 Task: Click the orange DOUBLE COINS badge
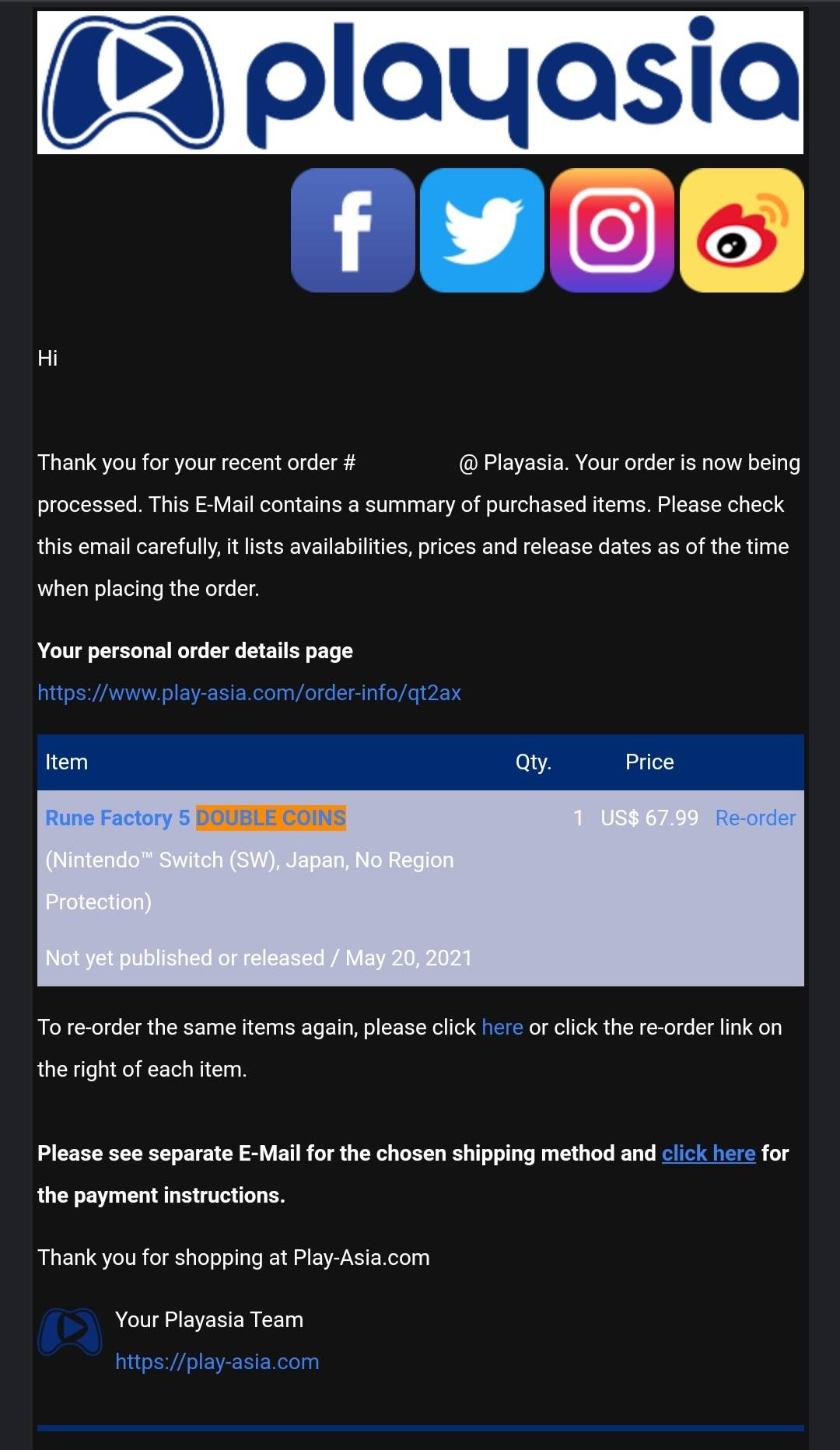click(271, 818)
